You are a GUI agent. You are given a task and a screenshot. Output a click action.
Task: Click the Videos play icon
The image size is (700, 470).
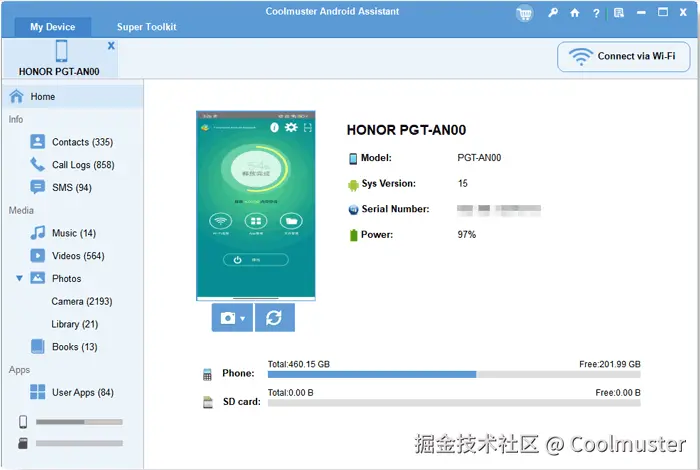click(x=38, y=255)
